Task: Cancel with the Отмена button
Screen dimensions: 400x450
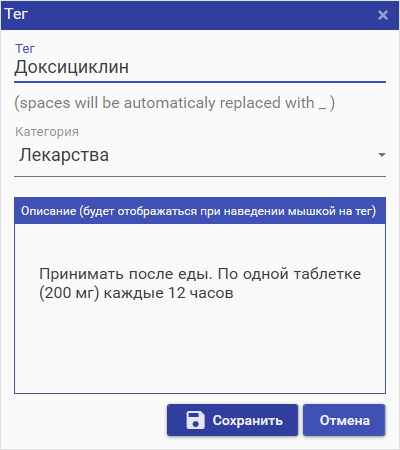Action: click(344, 420)
